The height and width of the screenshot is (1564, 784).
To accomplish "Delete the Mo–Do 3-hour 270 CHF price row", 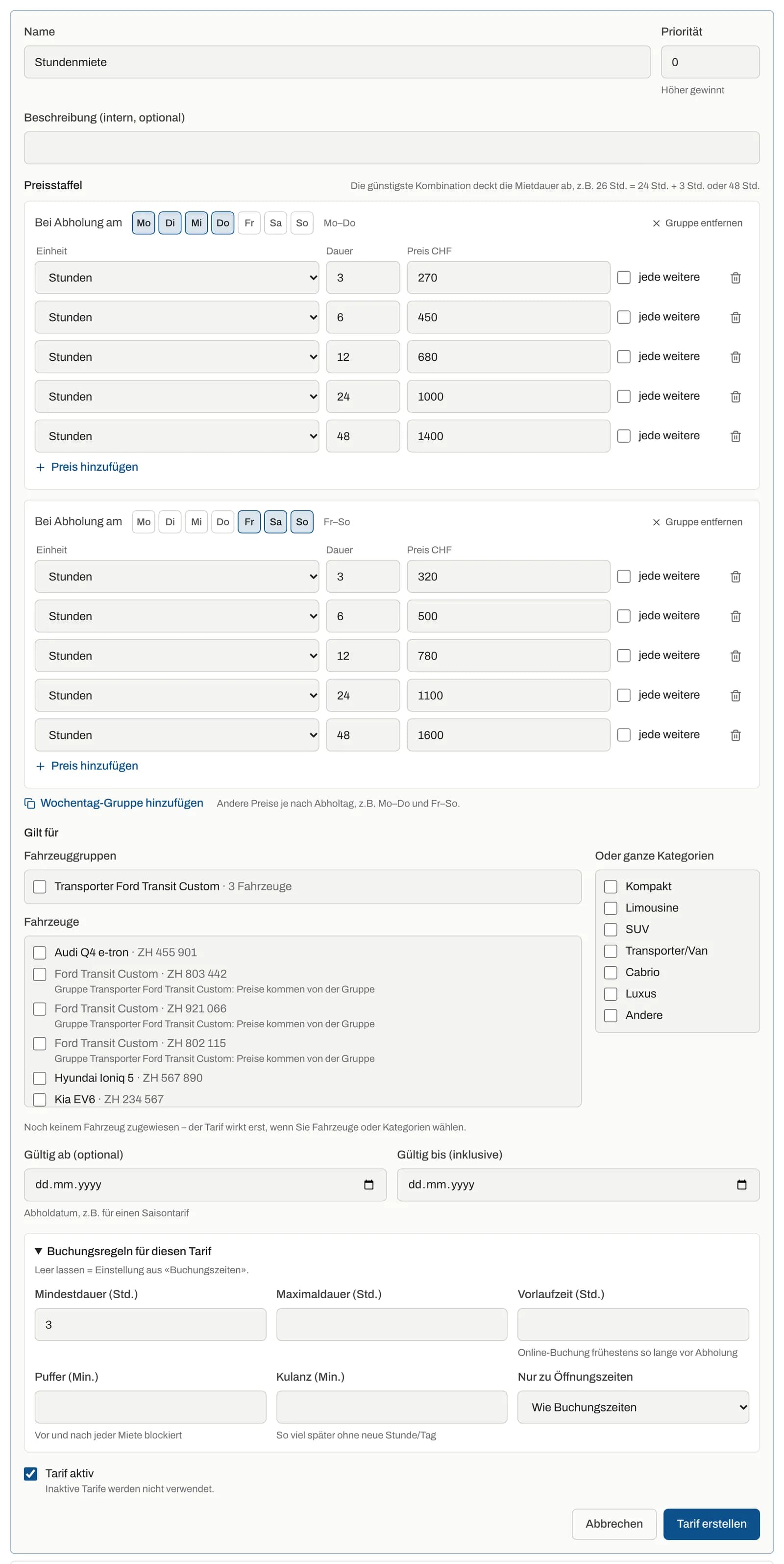I will click(x=735, y=277).
